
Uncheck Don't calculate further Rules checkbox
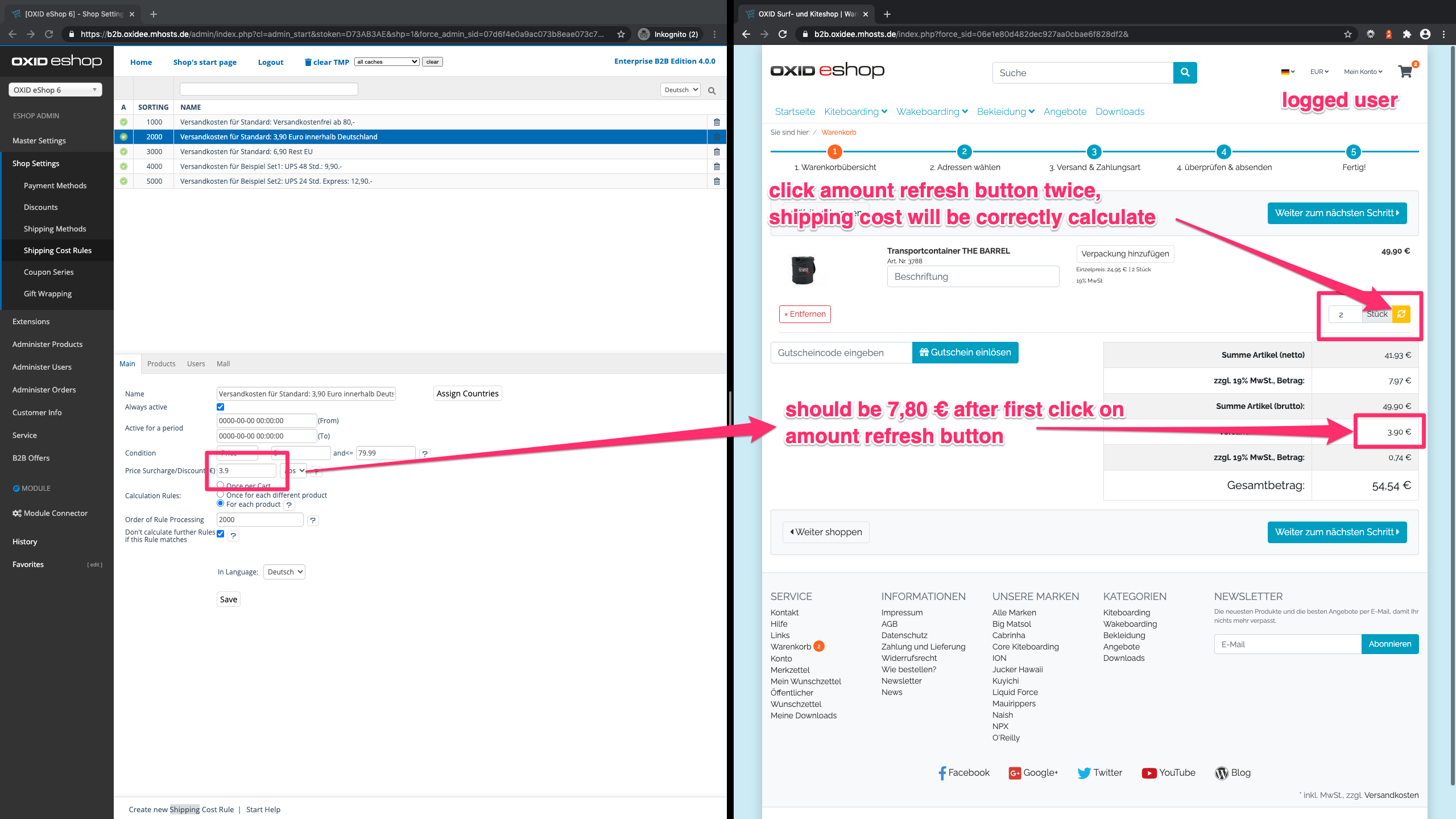[x=221, y=533]
